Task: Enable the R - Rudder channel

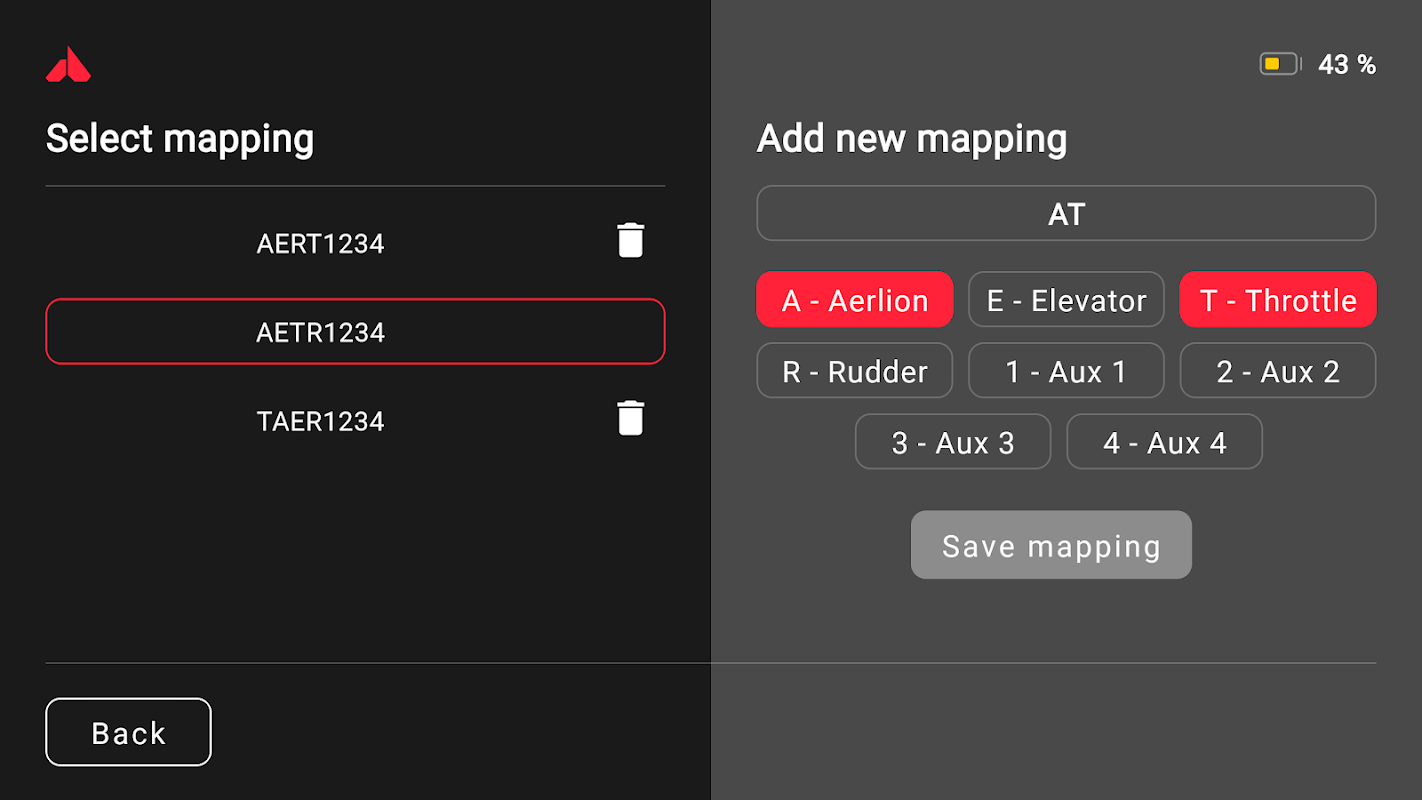Action: tap(855, 371)
